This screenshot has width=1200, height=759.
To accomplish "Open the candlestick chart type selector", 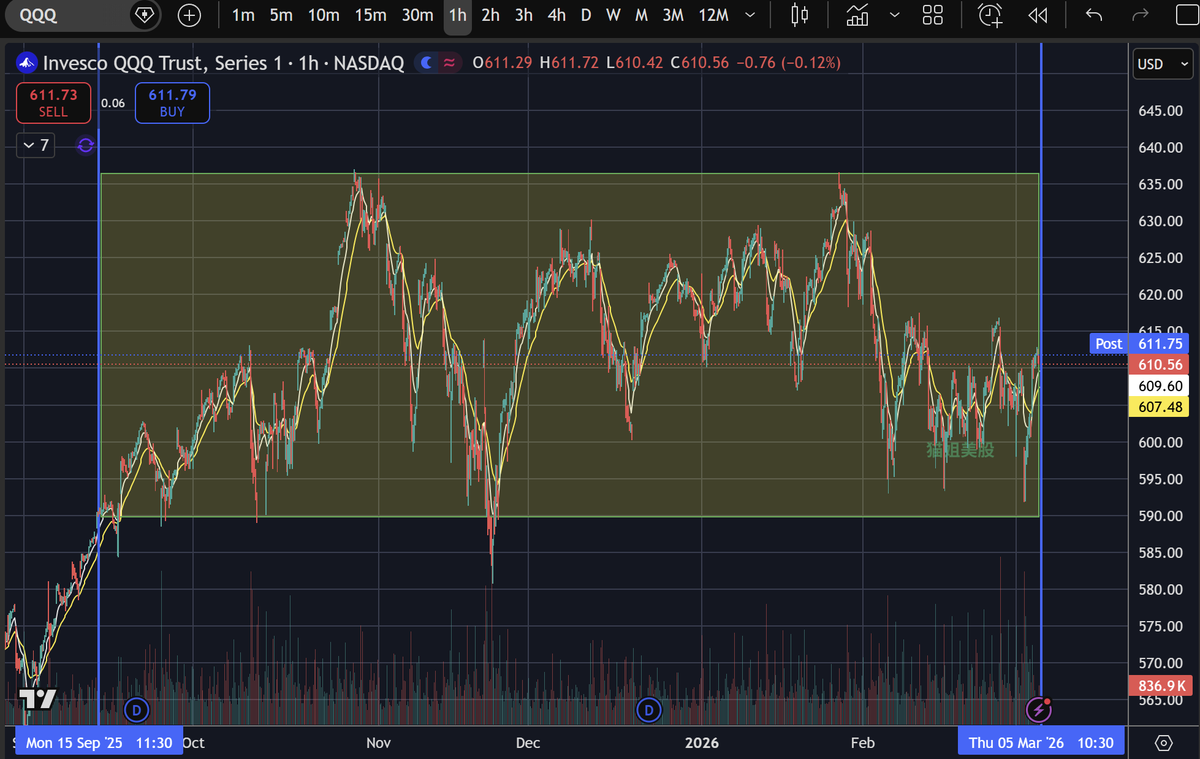I will tap(799, 15).
